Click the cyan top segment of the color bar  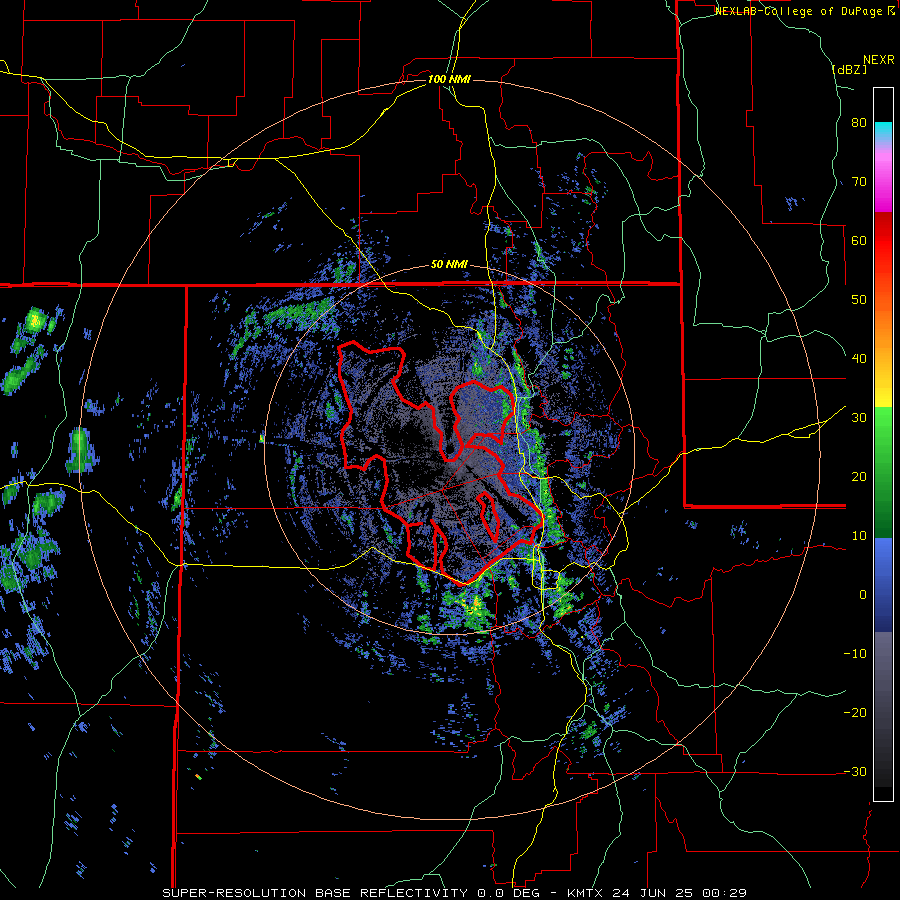[x=883, y=130]
